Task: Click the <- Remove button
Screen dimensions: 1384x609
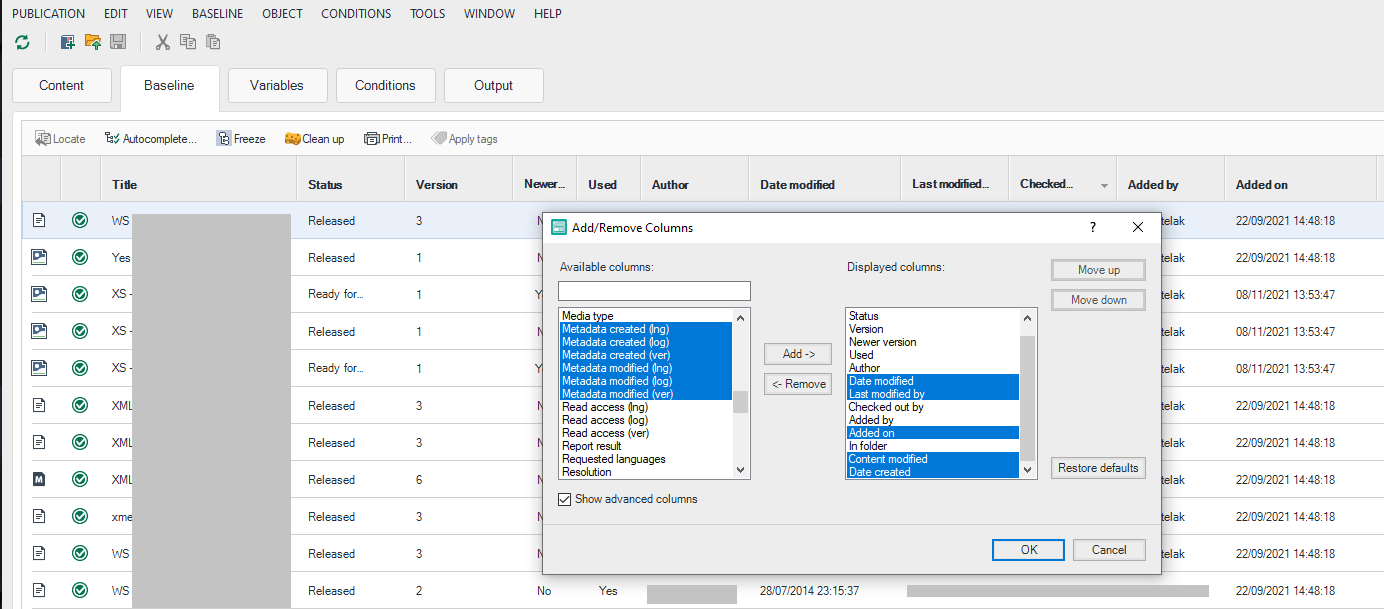Action: point(798,384)
